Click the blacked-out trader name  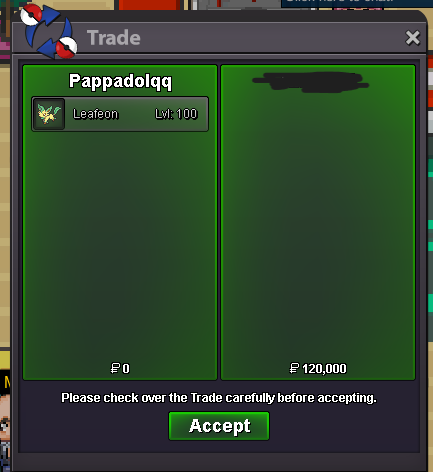point(311,82)
